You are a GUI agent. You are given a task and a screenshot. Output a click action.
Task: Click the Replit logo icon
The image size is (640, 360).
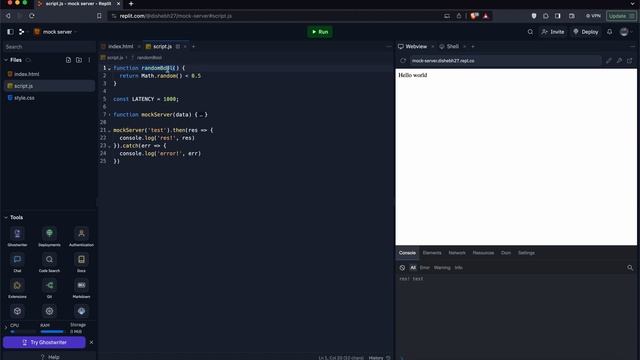[22, 32]
